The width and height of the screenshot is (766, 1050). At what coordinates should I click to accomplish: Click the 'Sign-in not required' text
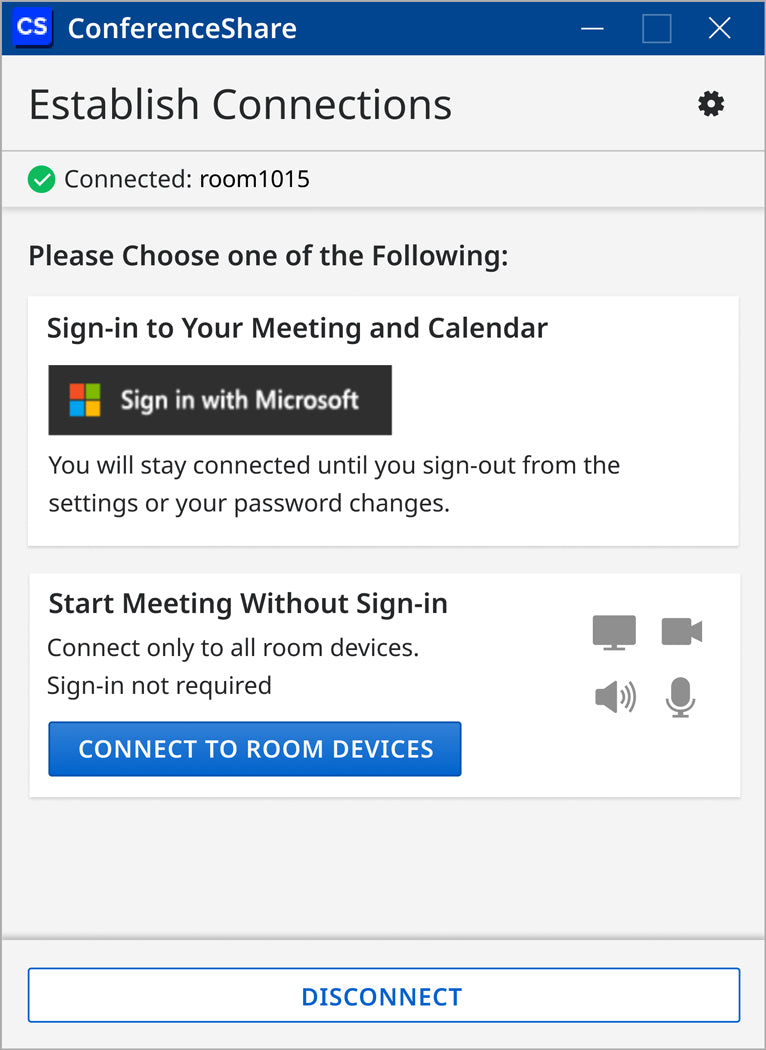point(159,686)
